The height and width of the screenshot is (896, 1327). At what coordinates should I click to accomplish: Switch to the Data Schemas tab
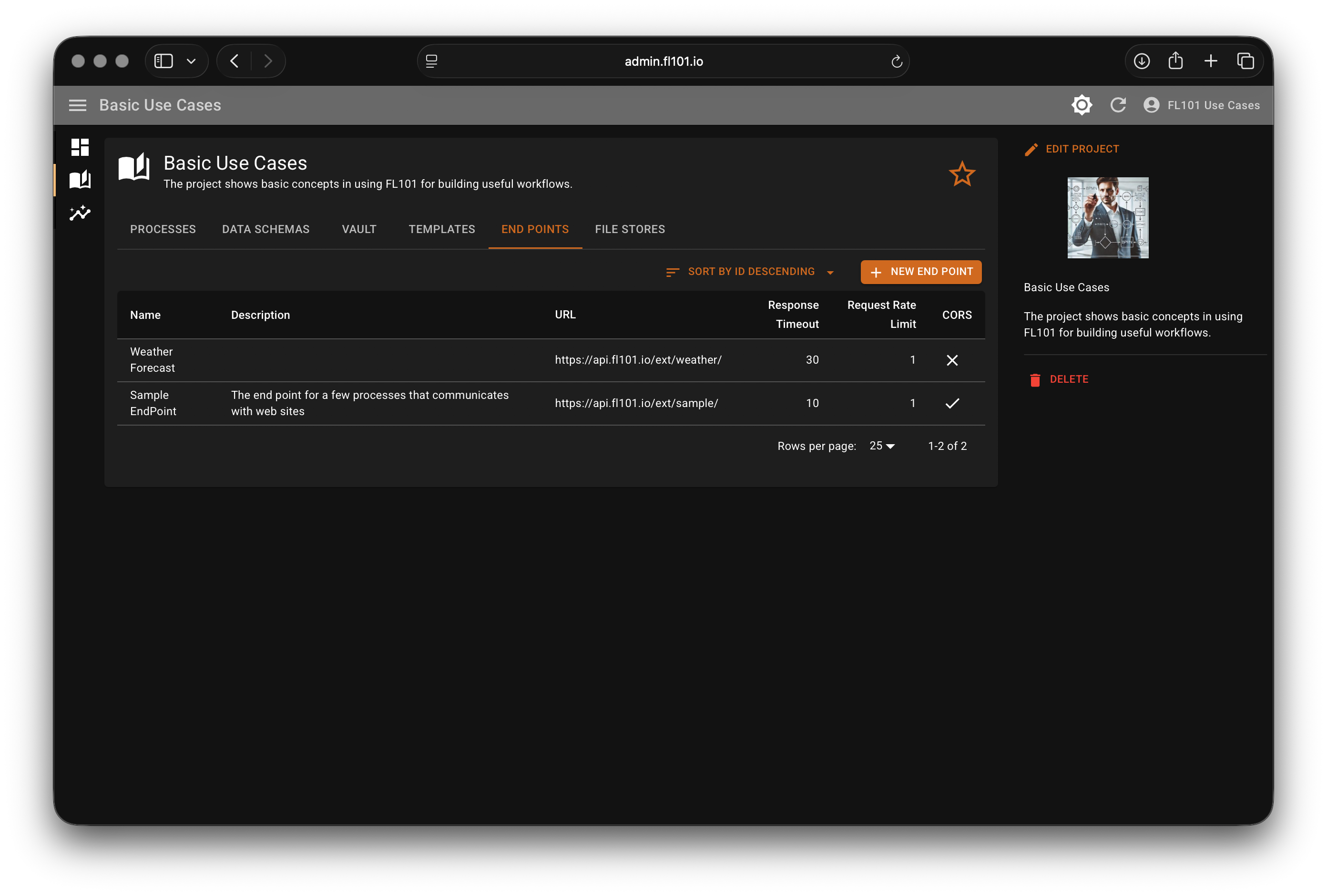[265, 229]
